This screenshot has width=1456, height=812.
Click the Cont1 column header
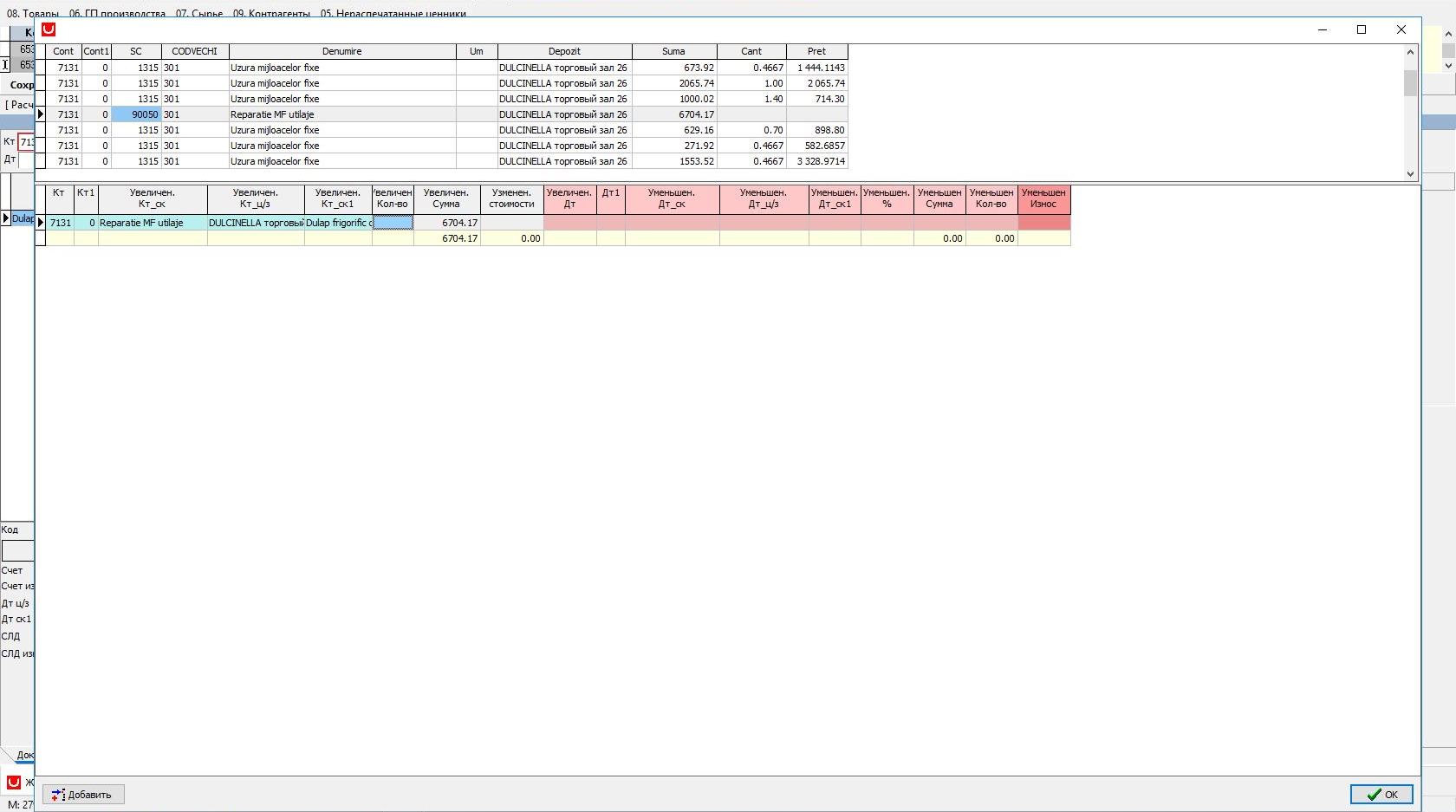(x=96, y=52)
